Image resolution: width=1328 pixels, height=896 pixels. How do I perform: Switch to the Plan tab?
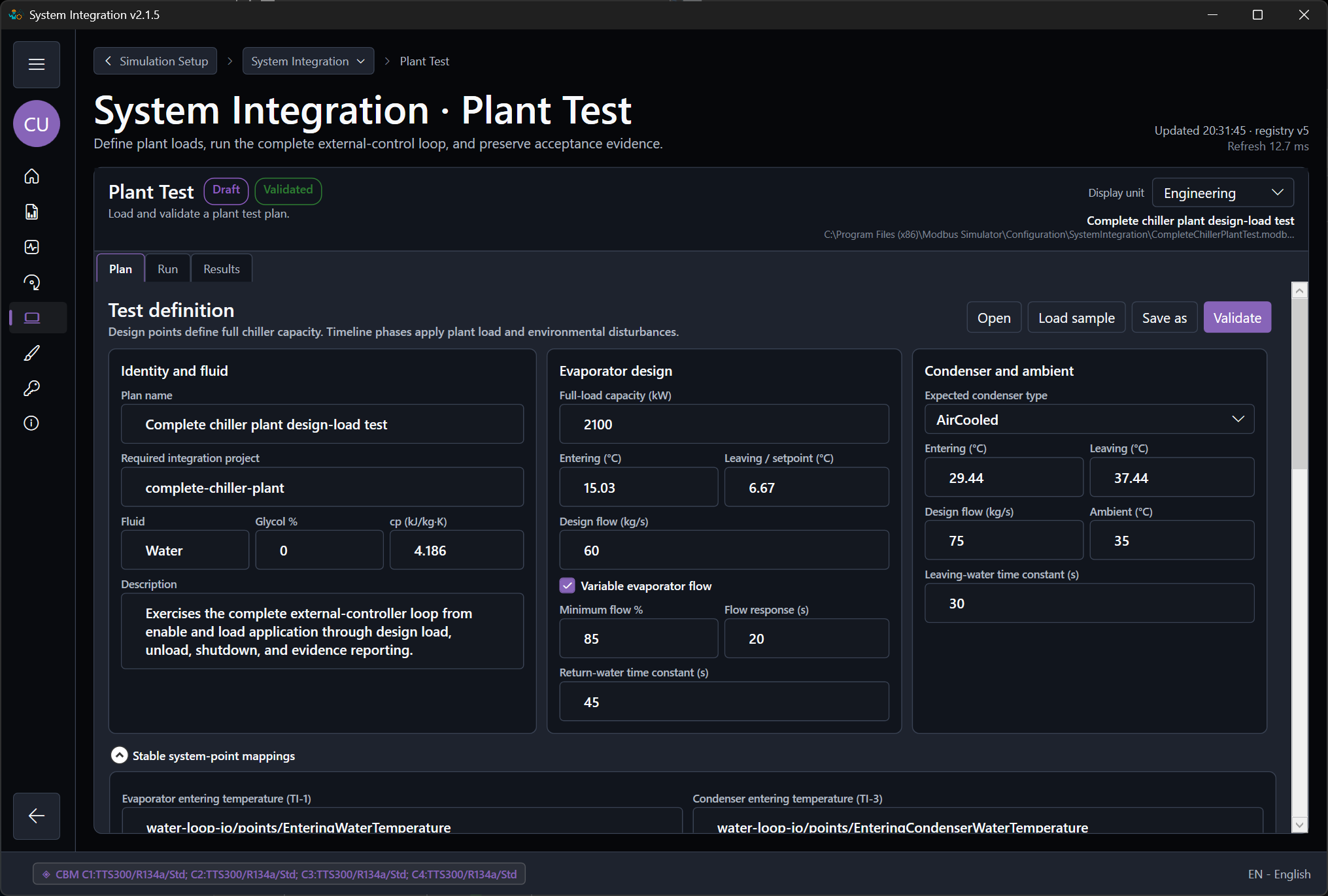pyautogui.click(x=120, y=269)
